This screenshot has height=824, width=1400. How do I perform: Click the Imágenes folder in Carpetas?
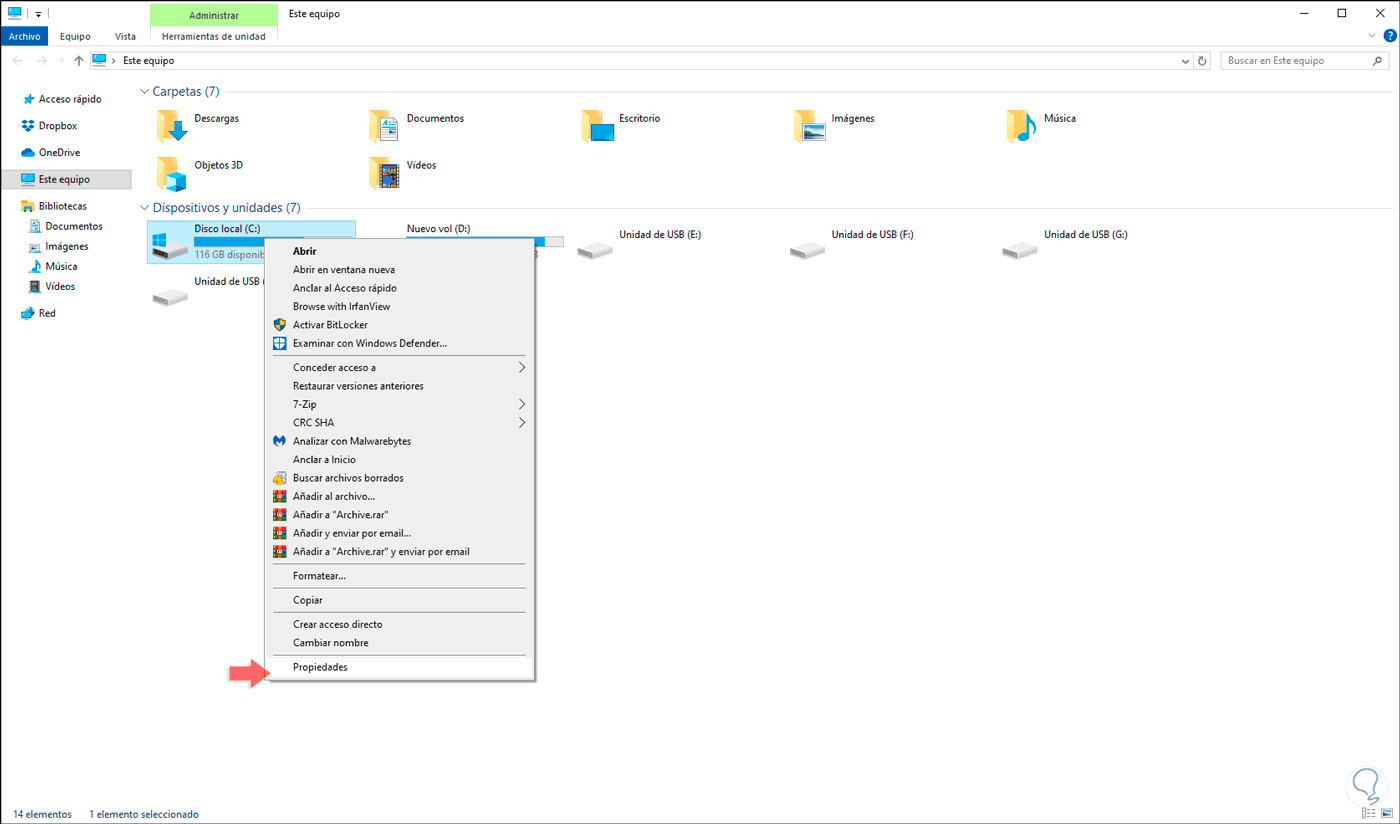[x=835, y=126]
